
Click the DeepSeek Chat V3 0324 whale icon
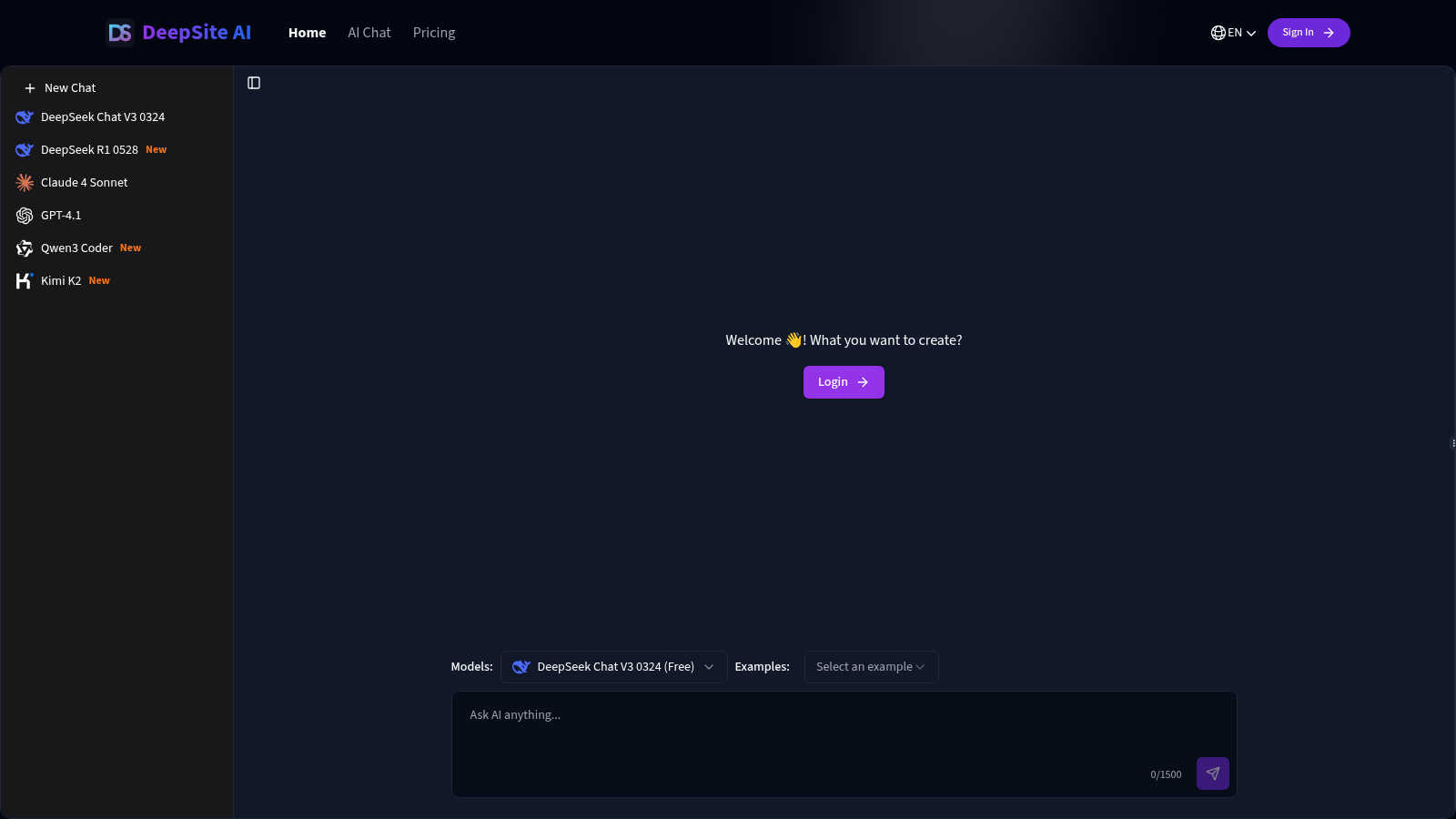coord(25,117)
